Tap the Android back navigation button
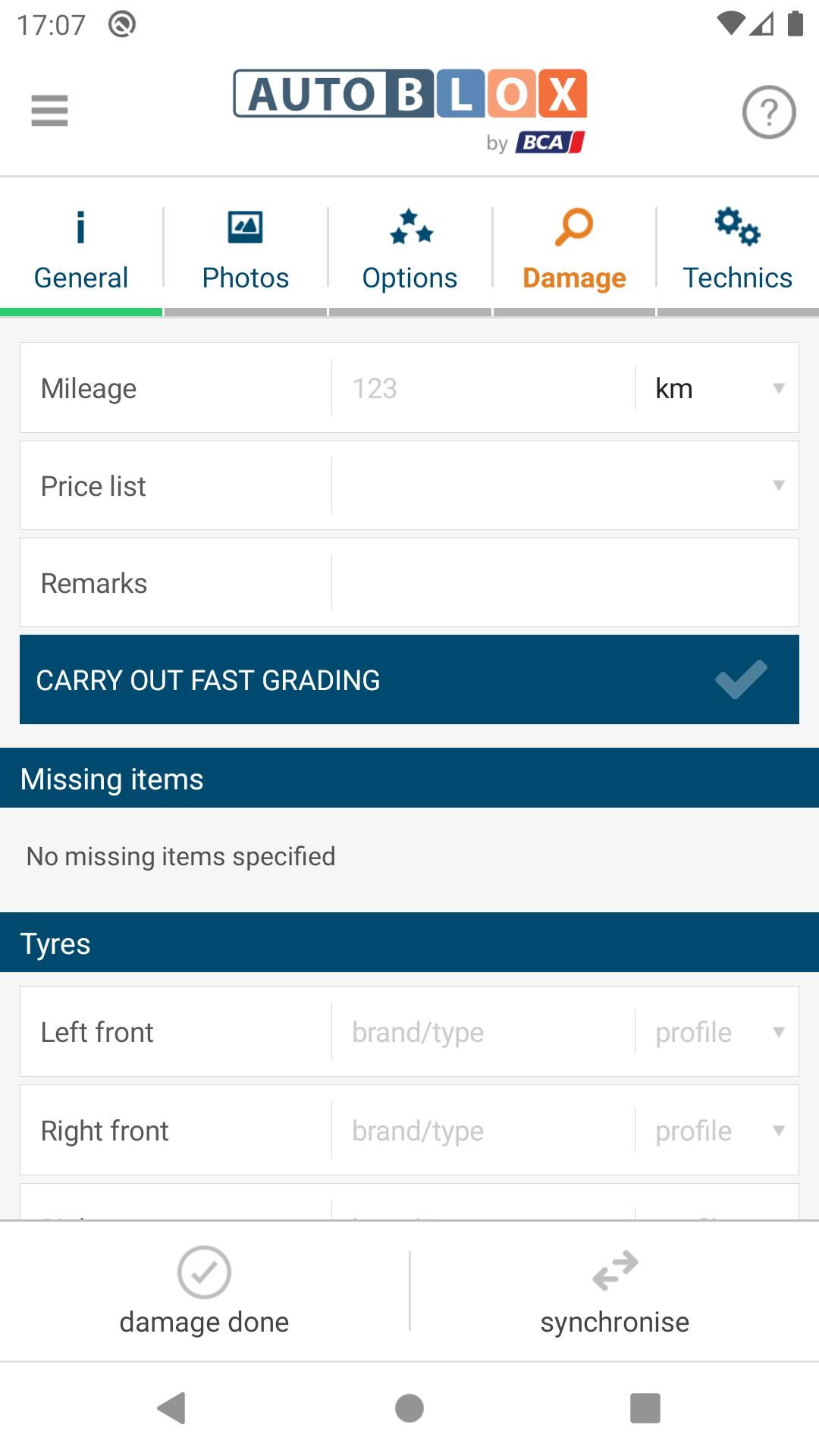Viewport: 819px width, 1456px height. coord(172,1408)
